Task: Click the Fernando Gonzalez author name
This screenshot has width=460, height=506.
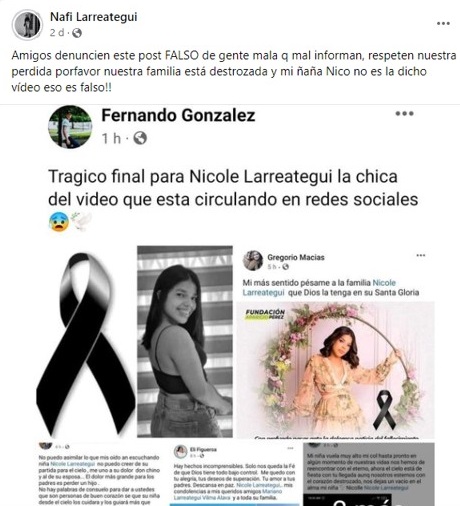Action: [x=178, y=115]
